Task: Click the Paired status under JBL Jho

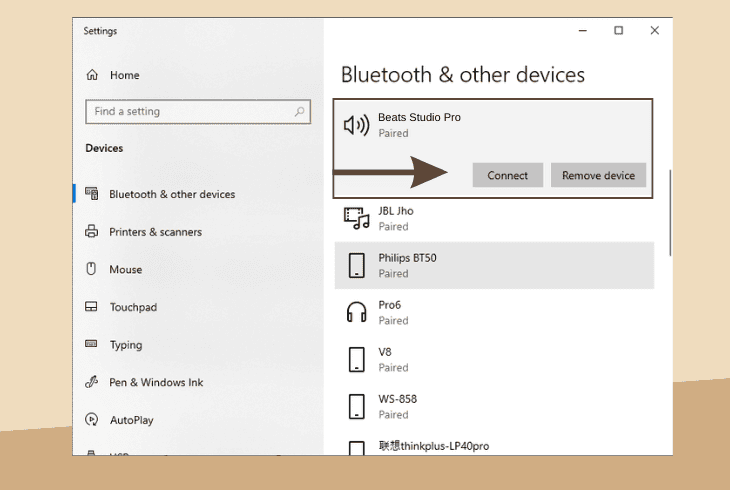Action: tap(393, 226)
